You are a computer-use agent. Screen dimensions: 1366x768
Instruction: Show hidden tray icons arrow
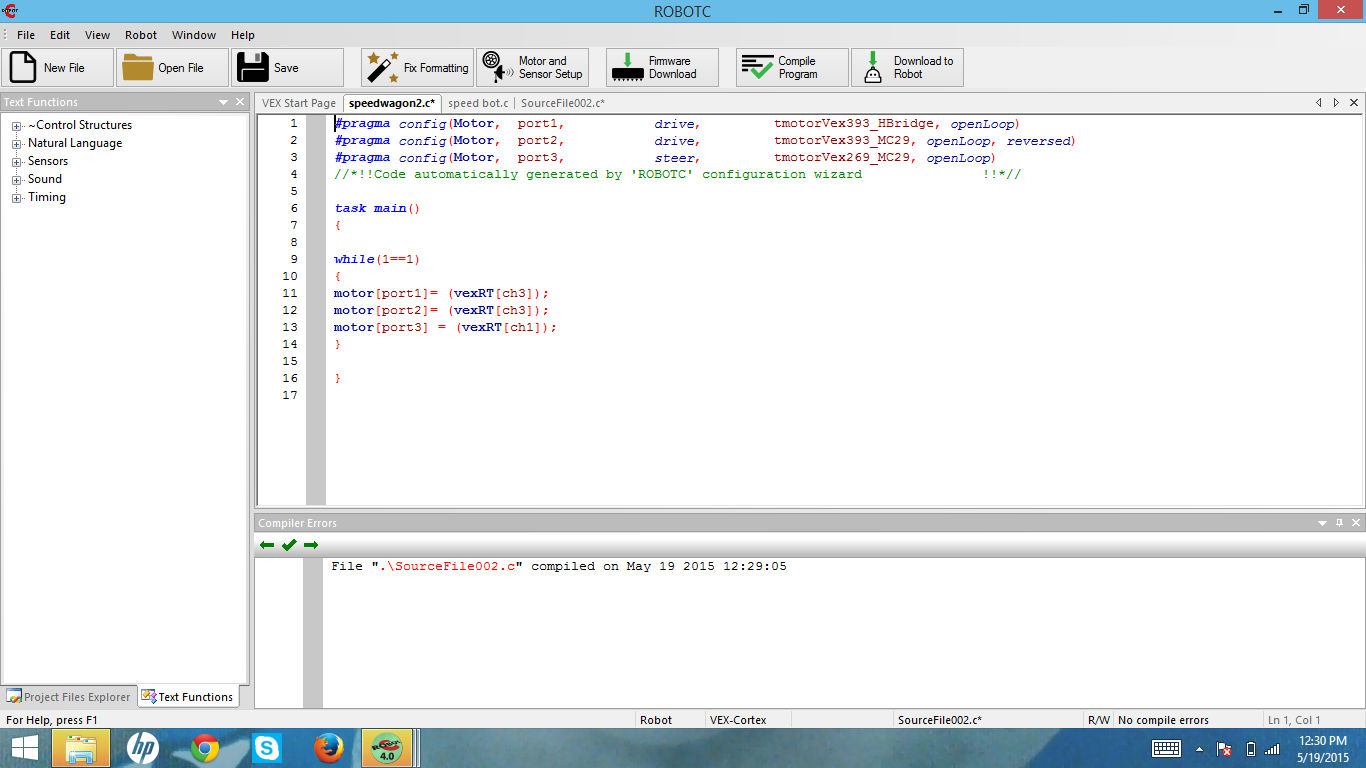click(x=1200, y=749)
